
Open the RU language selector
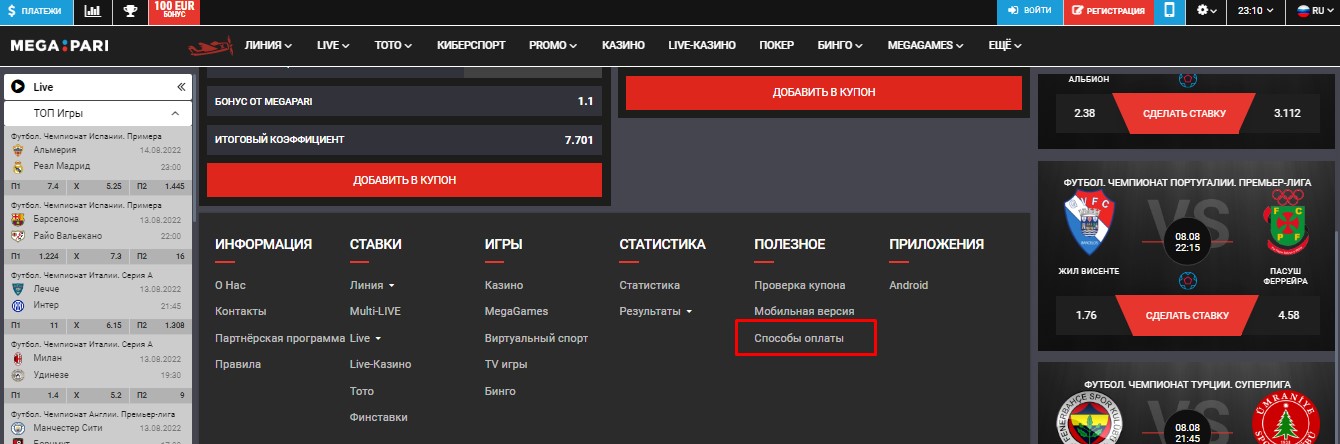(x=1316, y=11)
